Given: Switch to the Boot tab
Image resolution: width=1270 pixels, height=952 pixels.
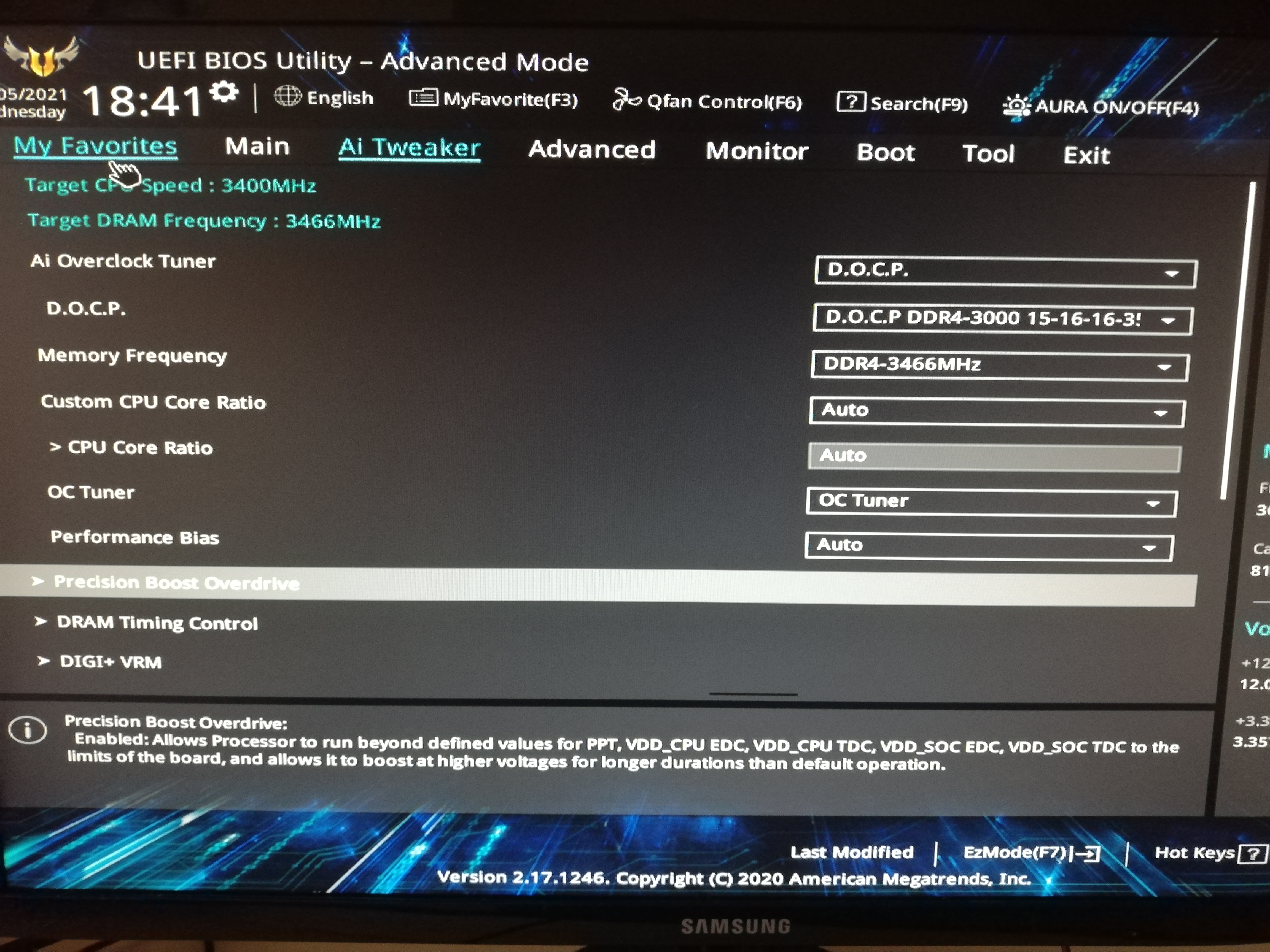Looking at the screenshot, I should (x=885, y=153).
